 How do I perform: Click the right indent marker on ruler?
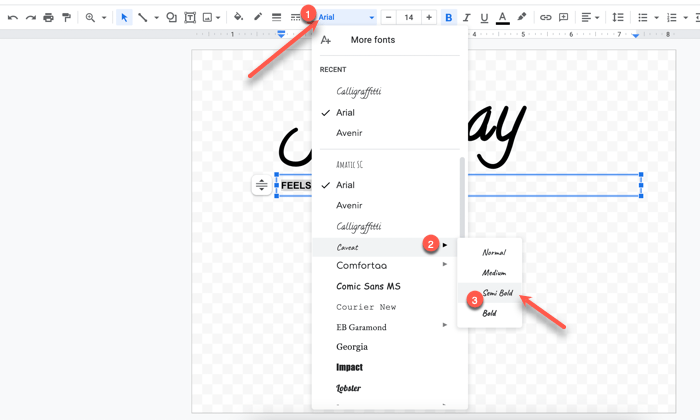coord(635,35)
